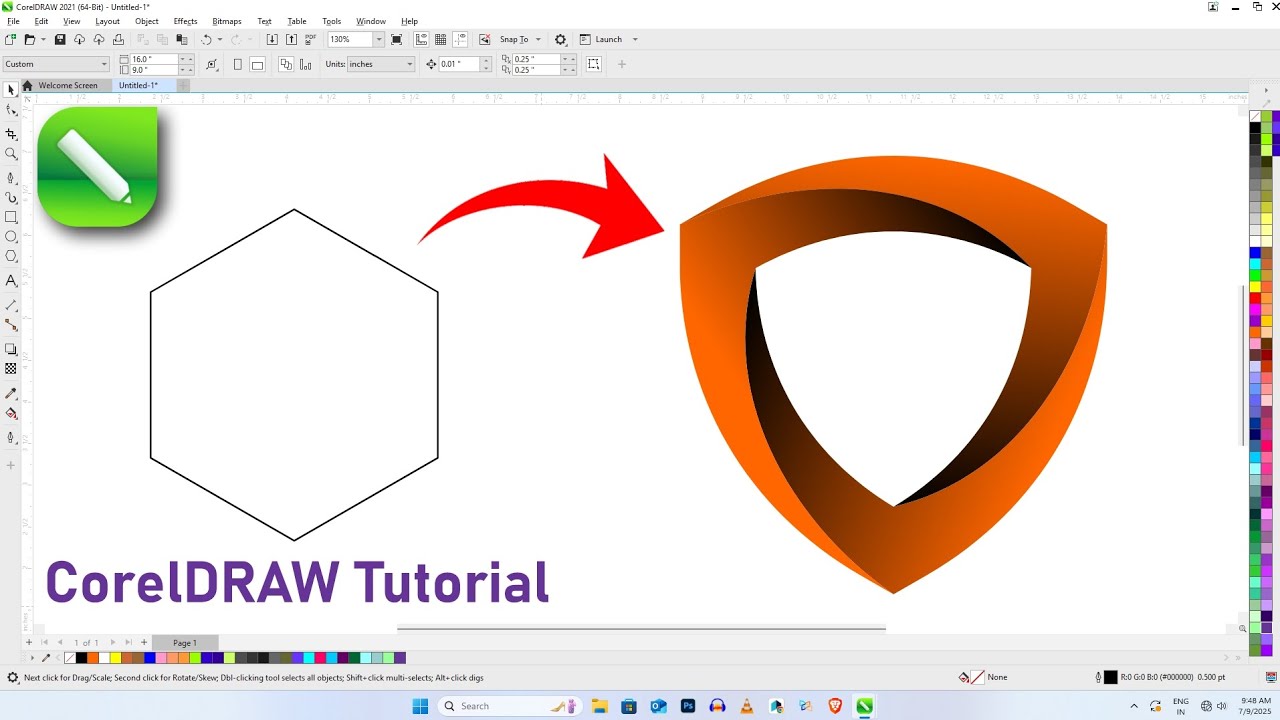Select the Parallel Dimension tool

tap(11, 304)
